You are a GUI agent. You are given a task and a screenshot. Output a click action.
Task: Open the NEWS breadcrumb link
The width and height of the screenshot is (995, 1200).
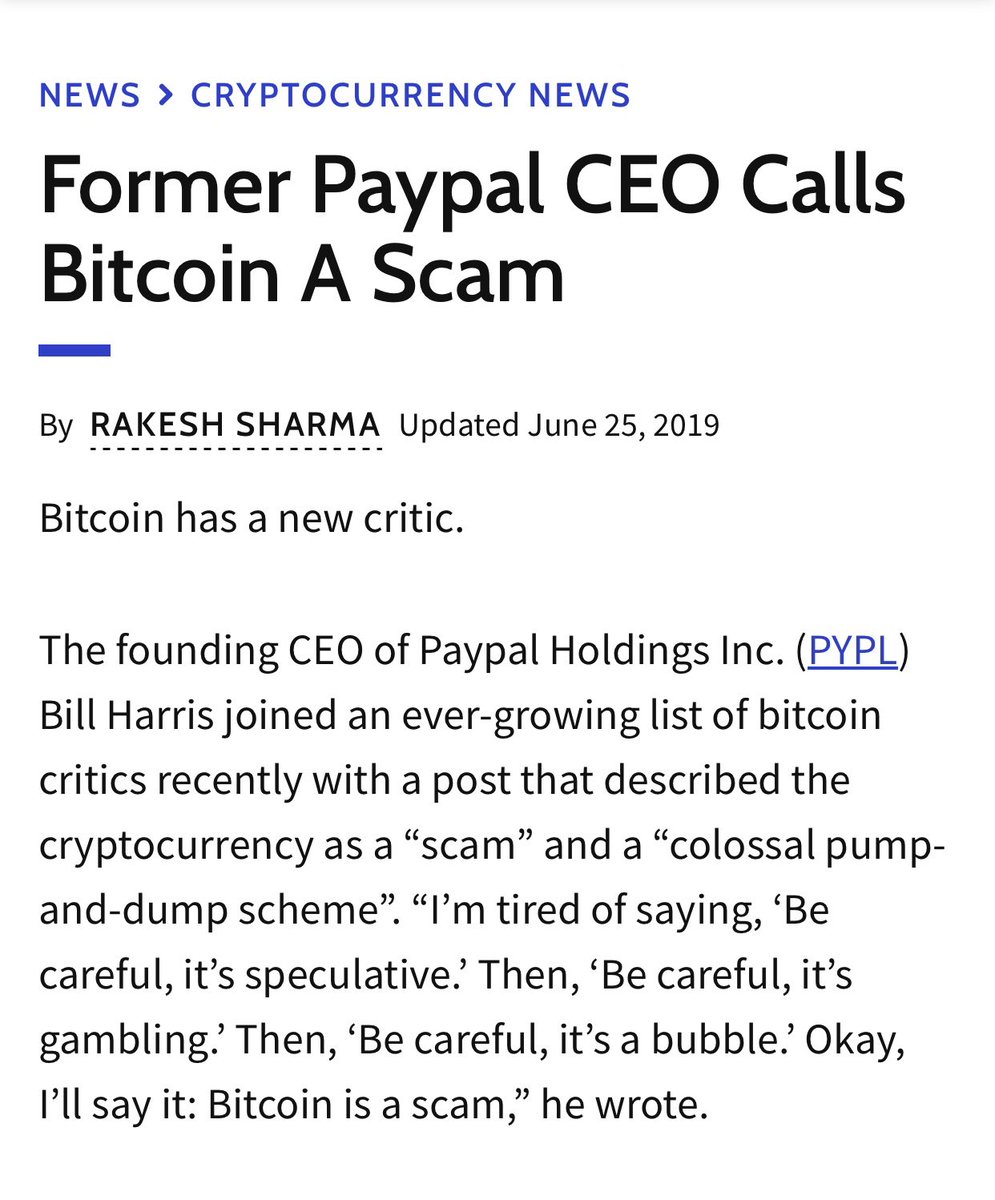pyautogui.click(x=89, y=95)
